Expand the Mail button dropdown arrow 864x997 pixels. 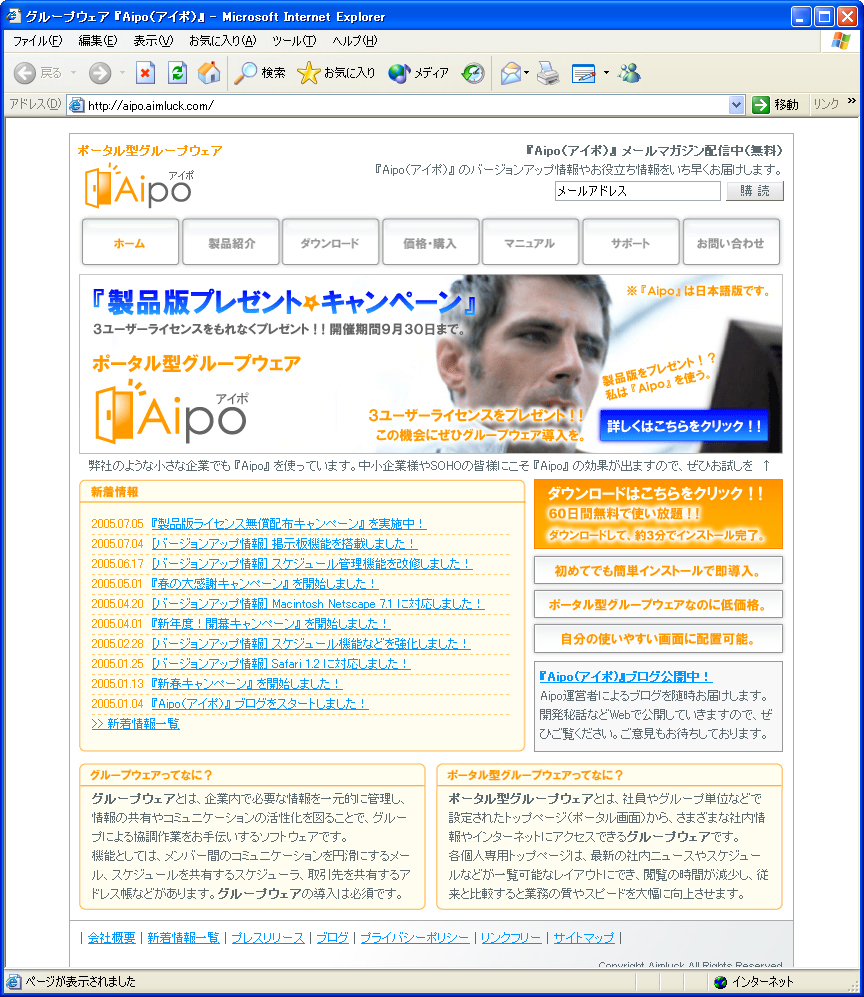pos(526,73)
